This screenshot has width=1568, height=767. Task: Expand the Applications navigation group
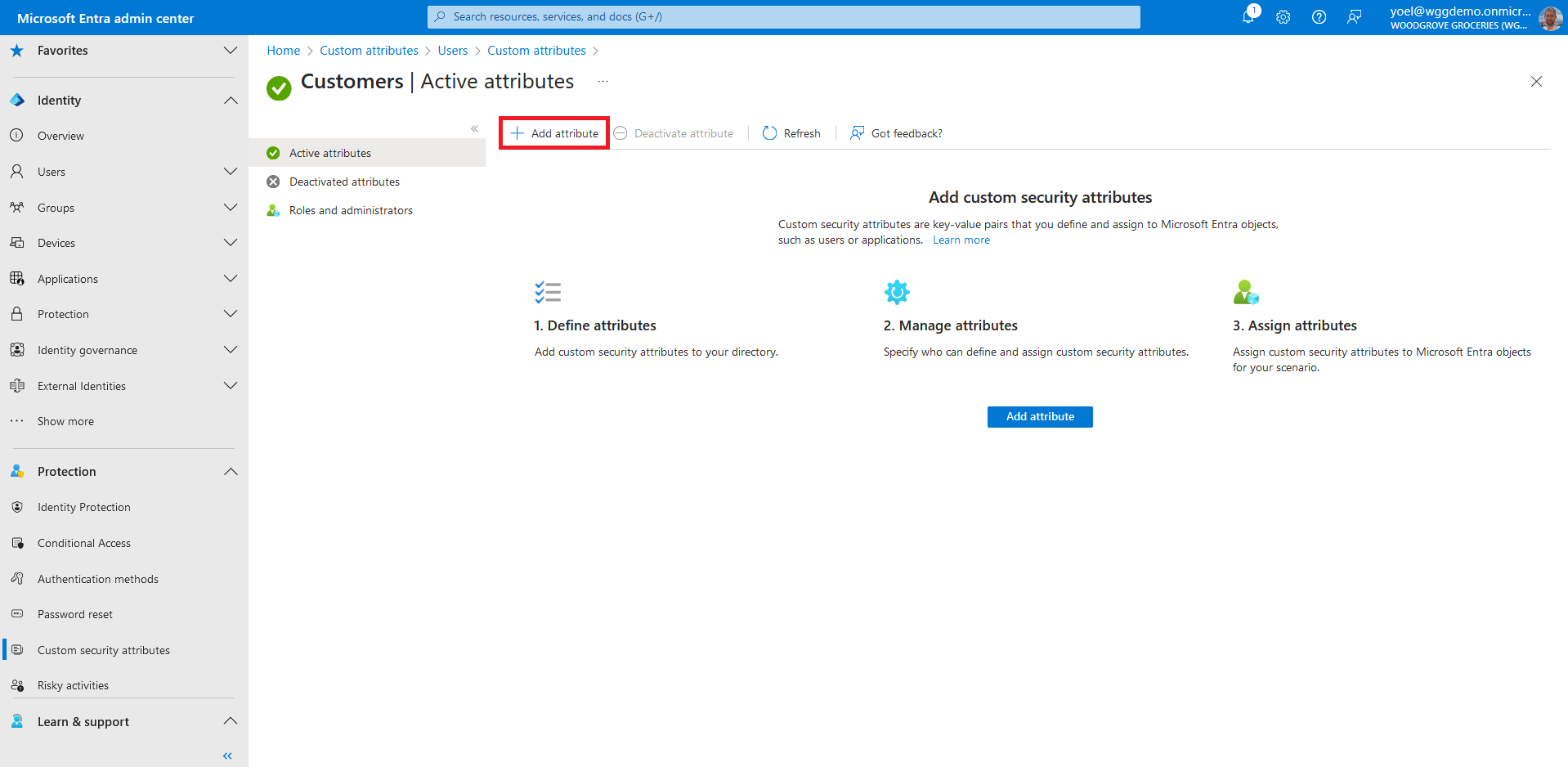(231, 279)
